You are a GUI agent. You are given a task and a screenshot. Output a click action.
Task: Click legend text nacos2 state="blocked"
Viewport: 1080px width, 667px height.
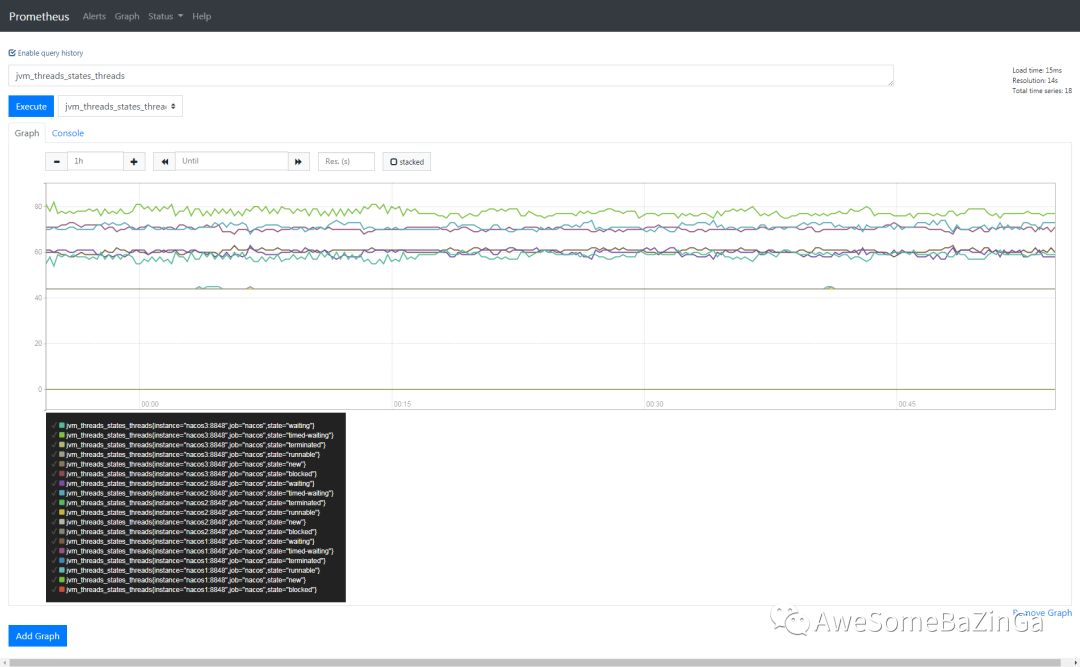[x=191, y=532]
